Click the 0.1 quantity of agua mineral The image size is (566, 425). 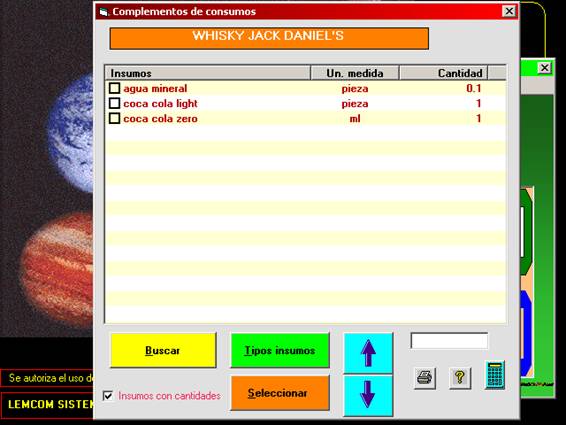[x=474, y=88]
